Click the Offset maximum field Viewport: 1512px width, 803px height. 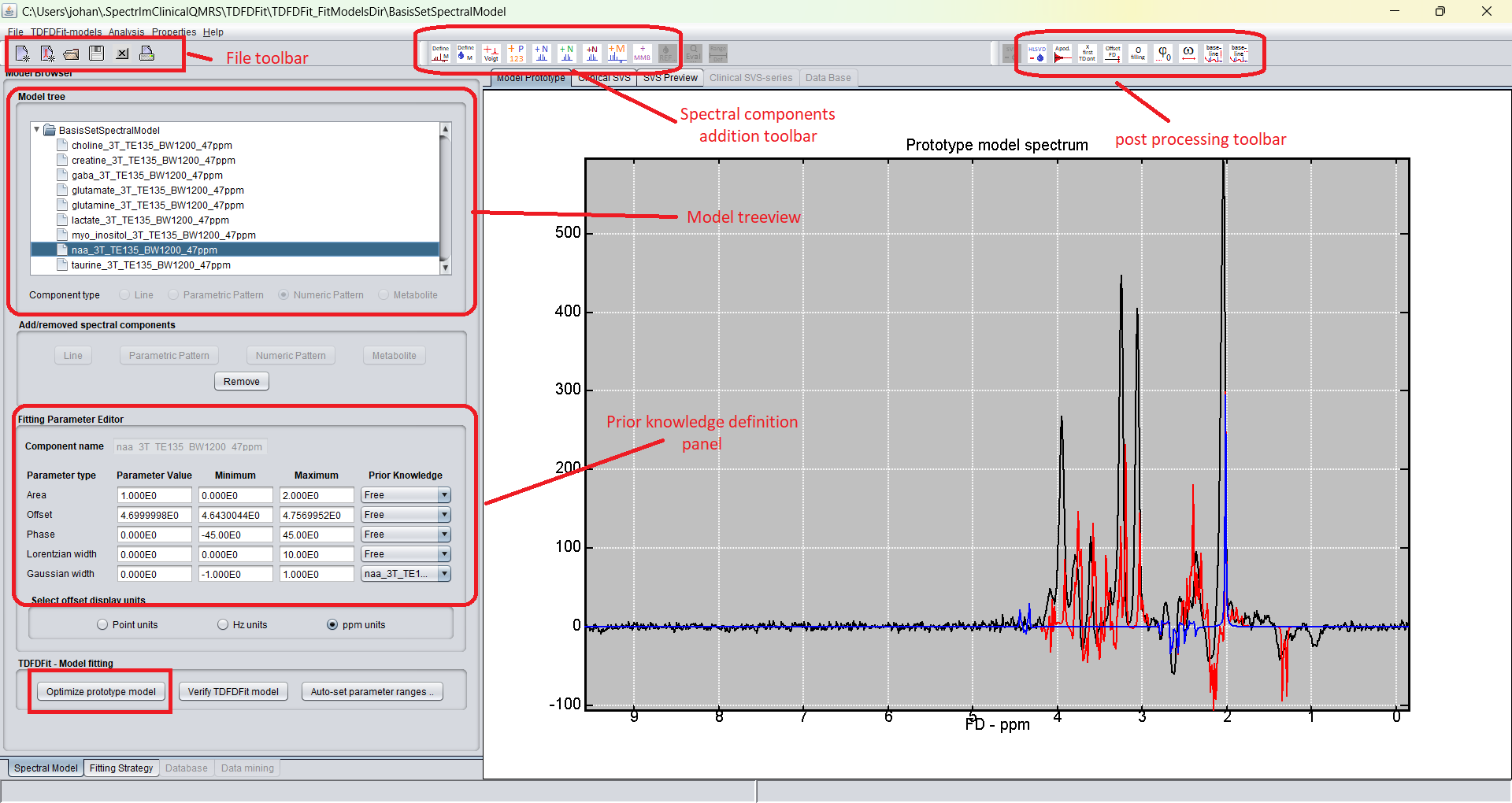[x=317, y=515]
